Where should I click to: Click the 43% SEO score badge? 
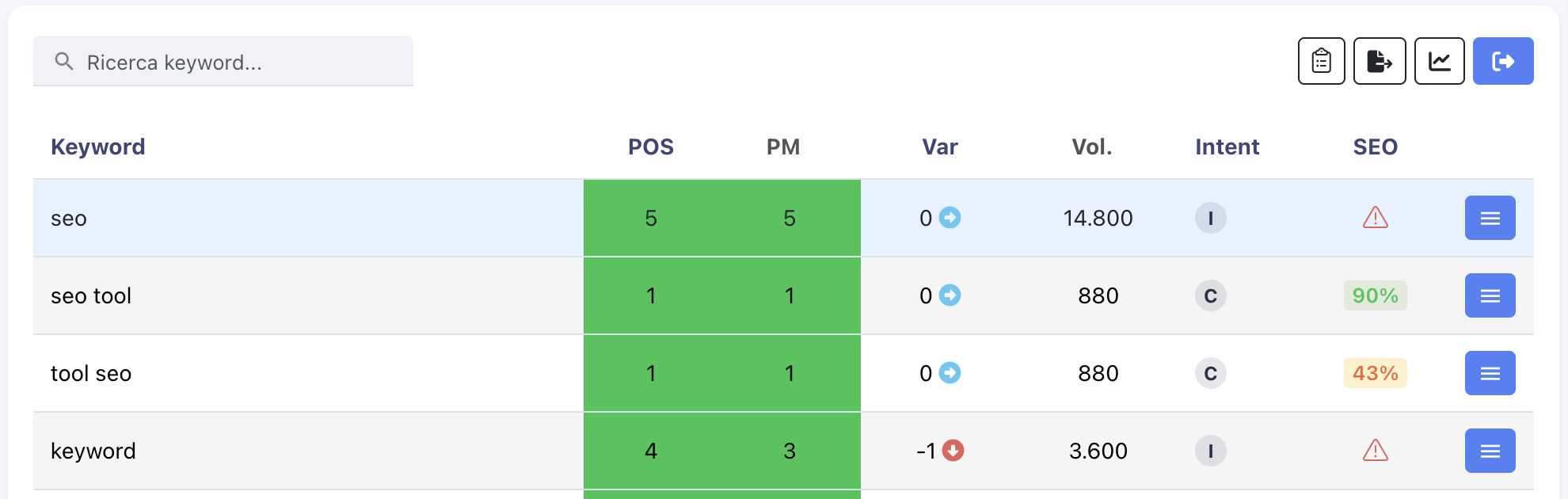point(1375,373)
